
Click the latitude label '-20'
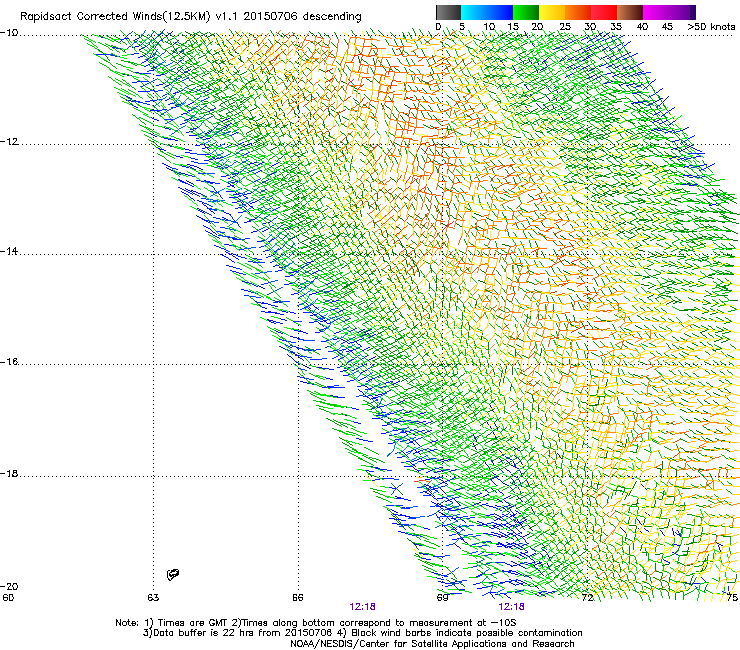[x=9, y=586]
